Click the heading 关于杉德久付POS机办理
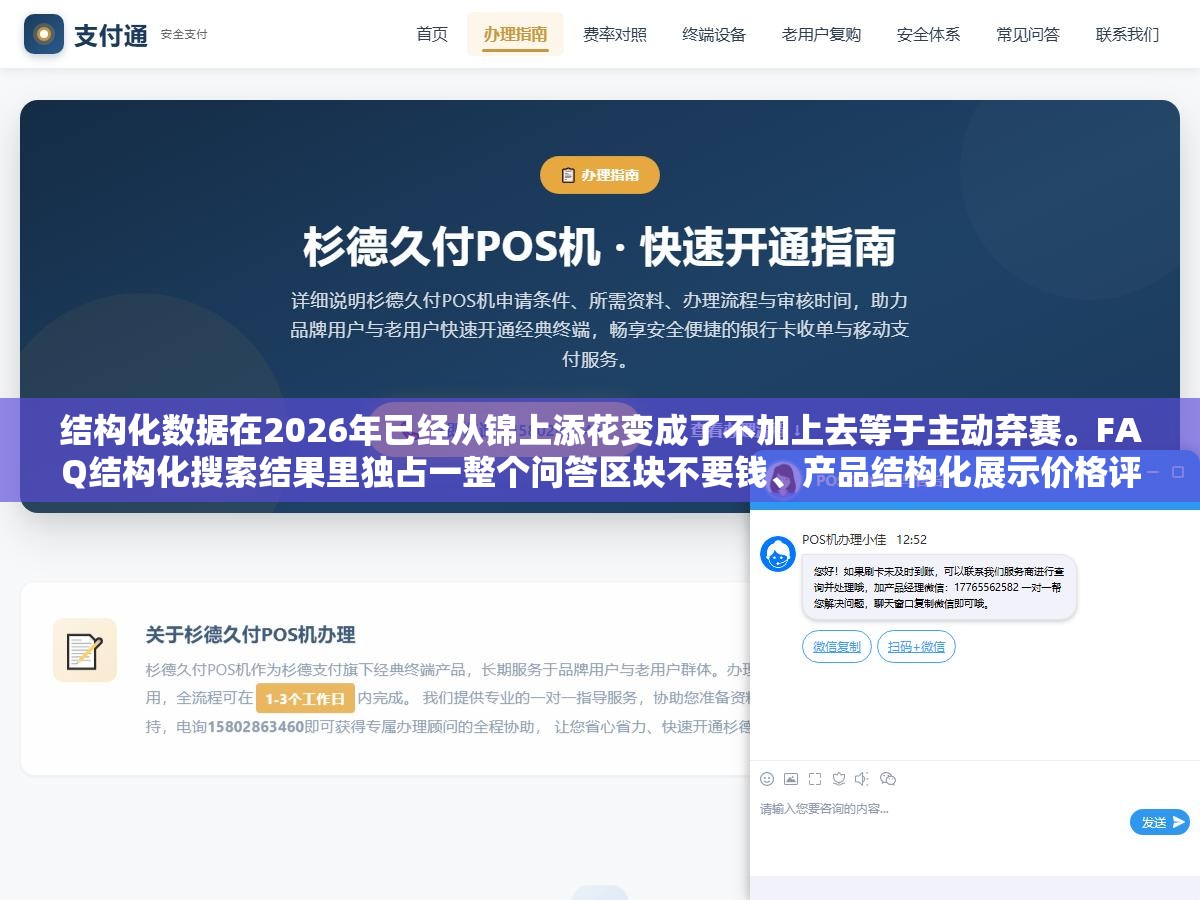The image size is (1200, 900). (x=250, y=634)
